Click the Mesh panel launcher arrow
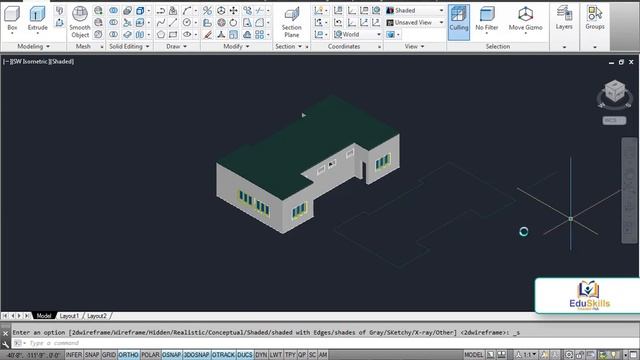The width and height of the screenshot is (640, 360). [x=102, y=47]
